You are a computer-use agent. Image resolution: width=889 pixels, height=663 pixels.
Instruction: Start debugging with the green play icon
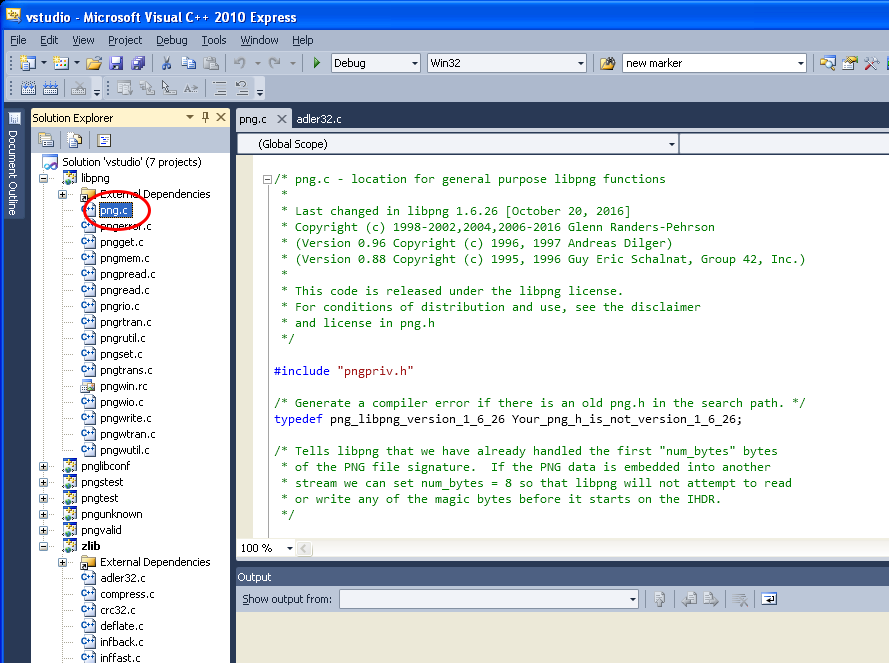(317, 63)
